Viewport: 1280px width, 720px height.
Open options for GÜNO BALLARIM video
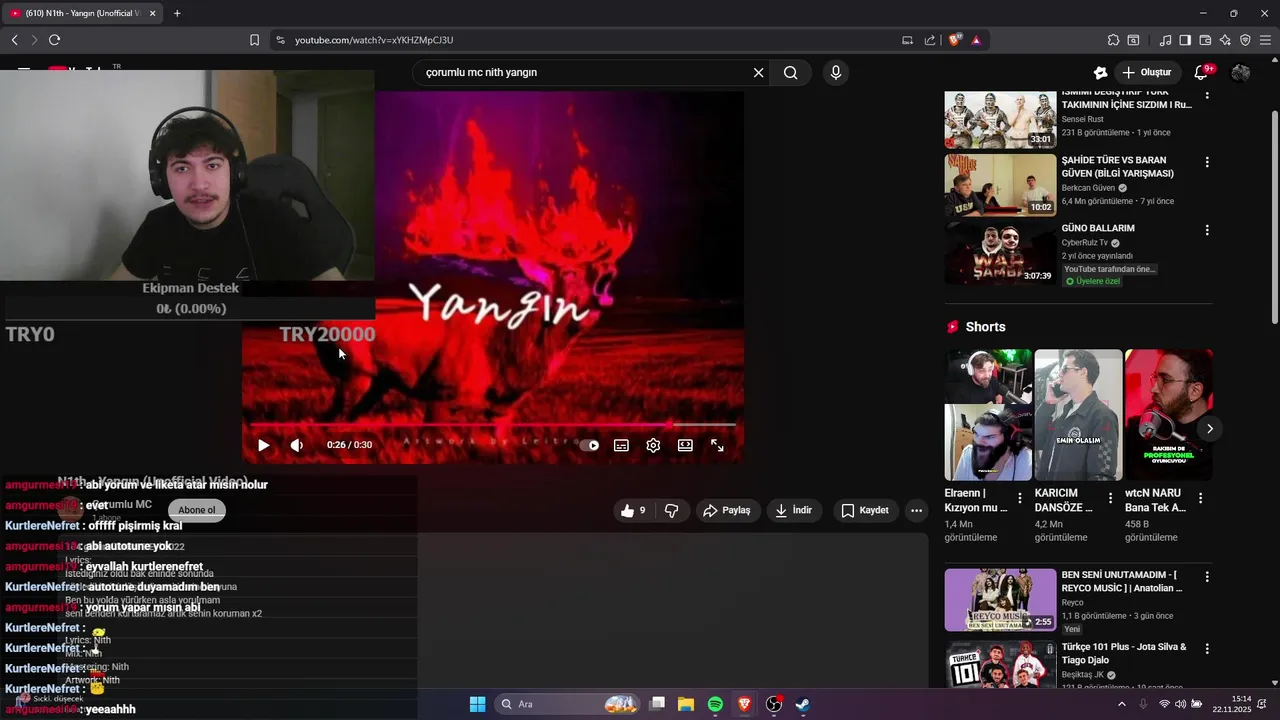pos(1207,229)
